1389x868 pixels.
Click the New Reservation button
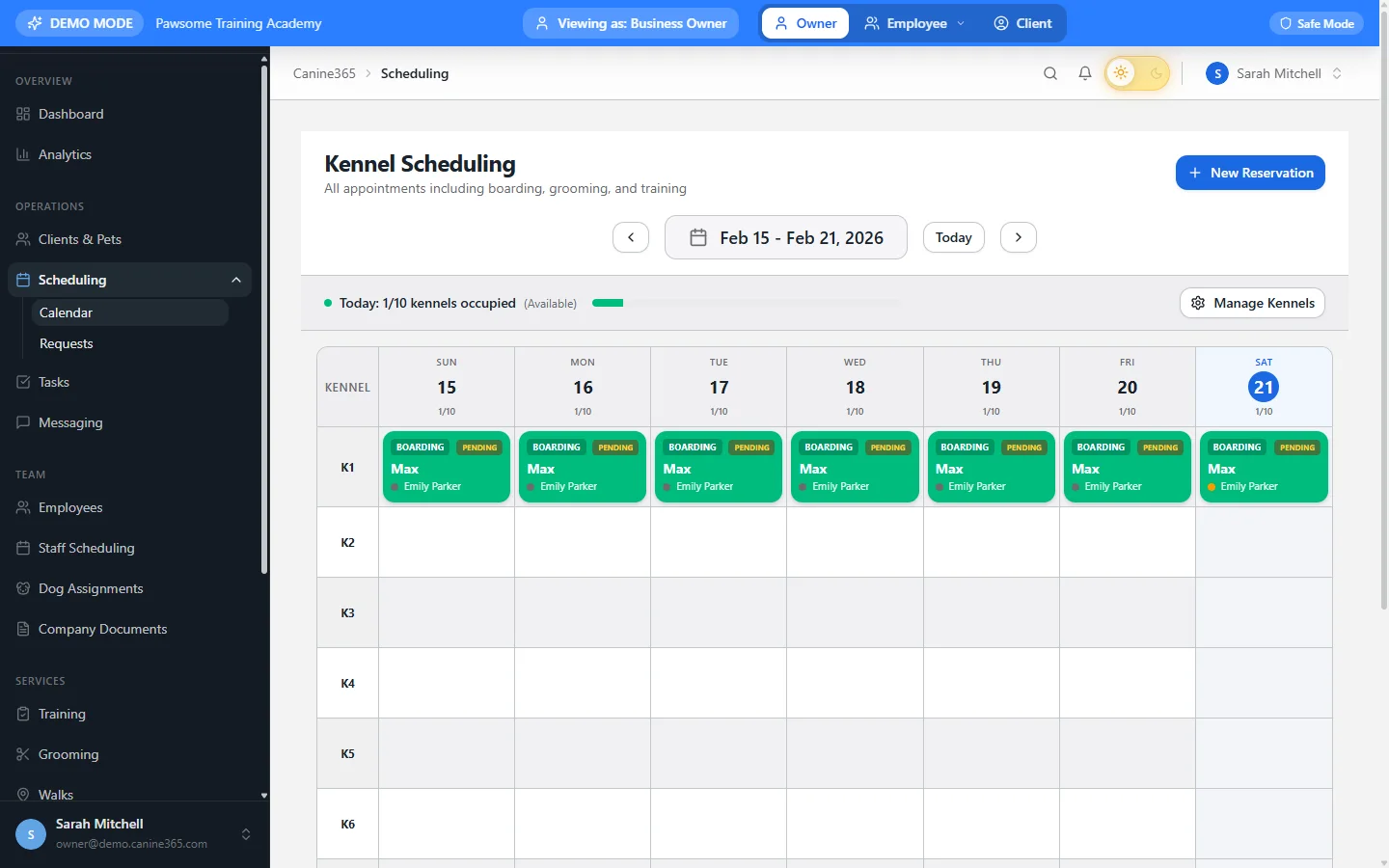pos(1250,173)
